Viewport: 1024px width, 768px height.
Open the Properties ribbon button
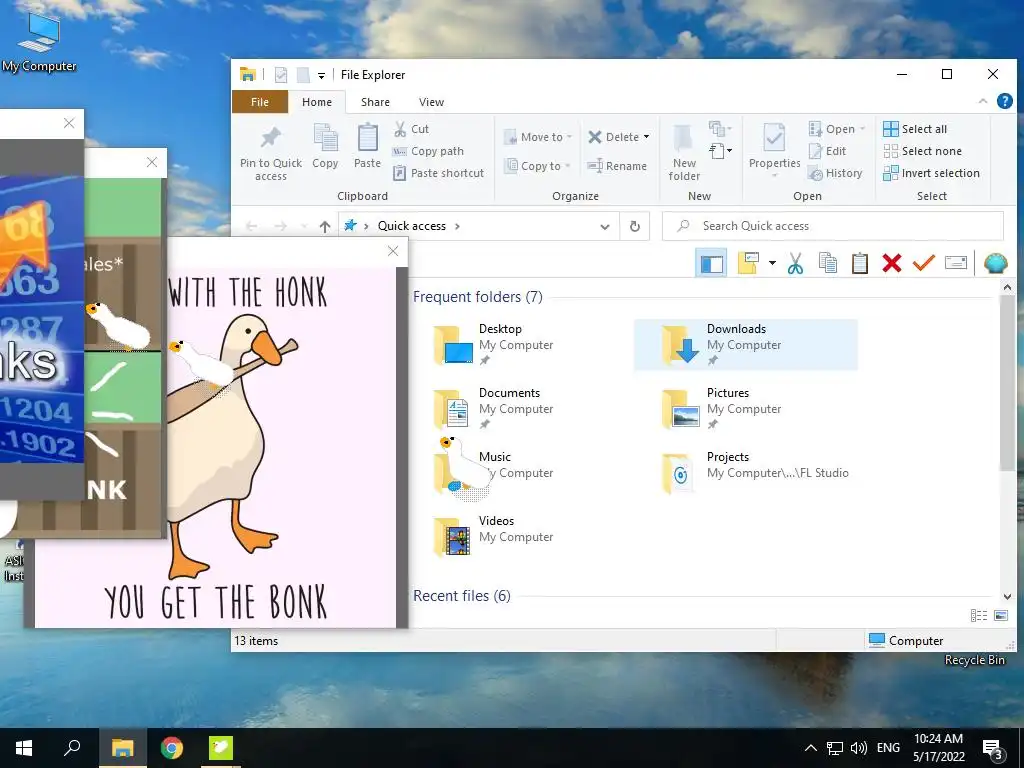coord(775,150)
